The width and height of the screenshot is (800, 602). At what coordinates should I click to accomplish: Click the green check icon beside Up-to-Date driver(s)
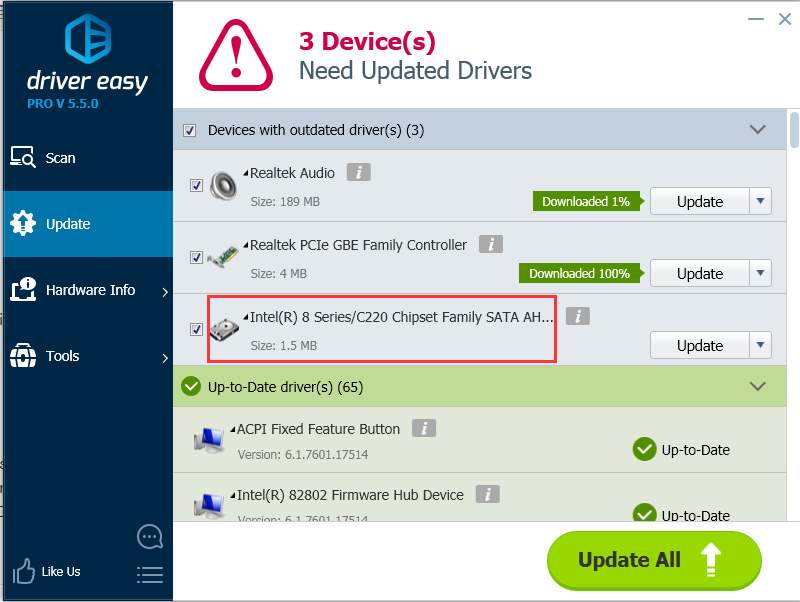click(x=191, y=386)
